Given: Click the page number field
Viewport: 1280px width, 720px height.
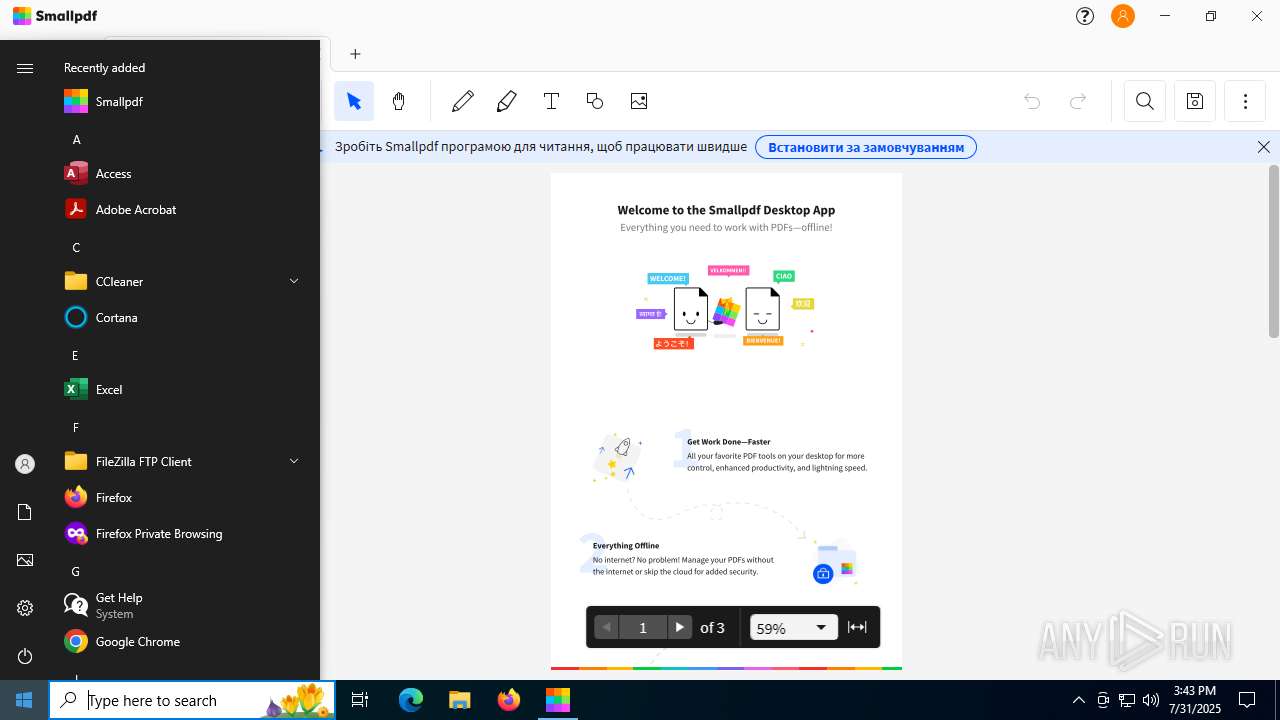Looking at the screenshot, I should pos(643,627).
